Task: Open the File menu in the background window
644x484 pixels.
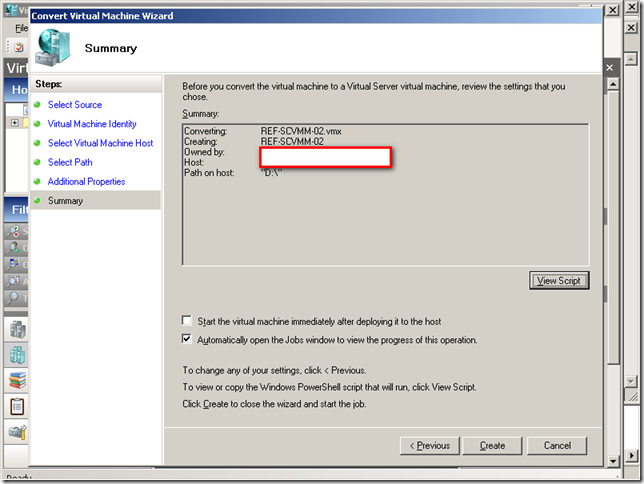Action: 21,28
